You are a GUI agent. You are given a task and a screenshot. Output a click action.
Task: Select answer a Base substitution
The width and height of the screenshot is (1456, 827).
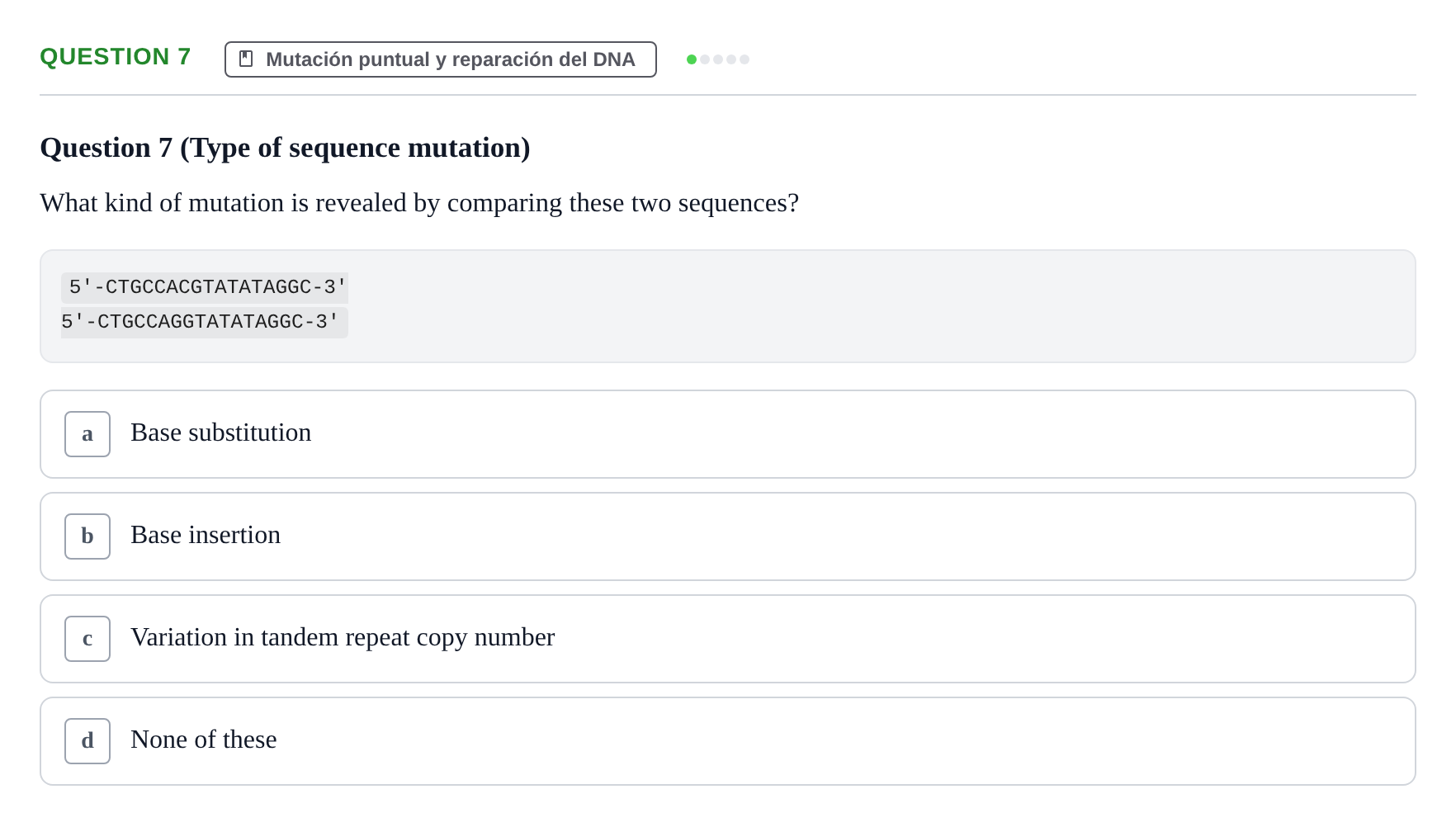tap(727, 434)
